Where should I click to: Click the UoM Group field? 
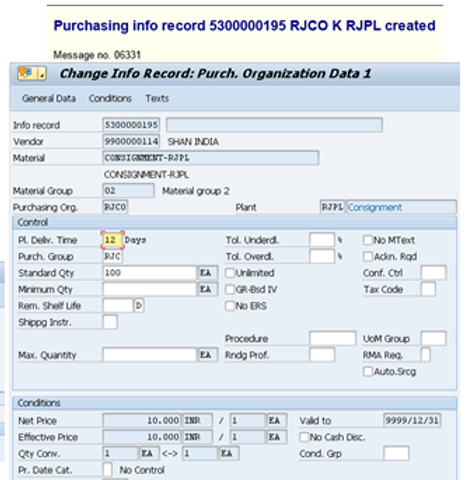(433, 338)
